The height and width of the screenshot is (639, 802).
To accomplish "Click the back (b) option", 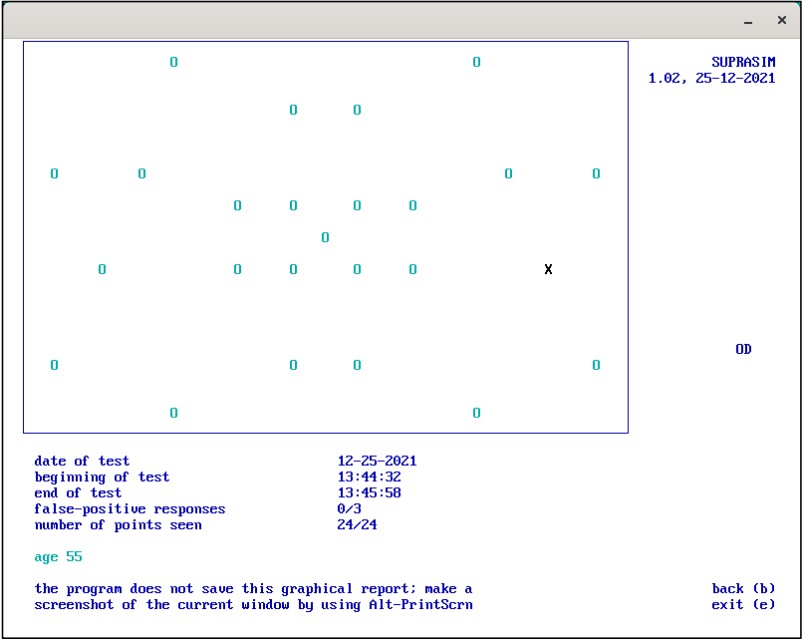I will pos(743,589).
